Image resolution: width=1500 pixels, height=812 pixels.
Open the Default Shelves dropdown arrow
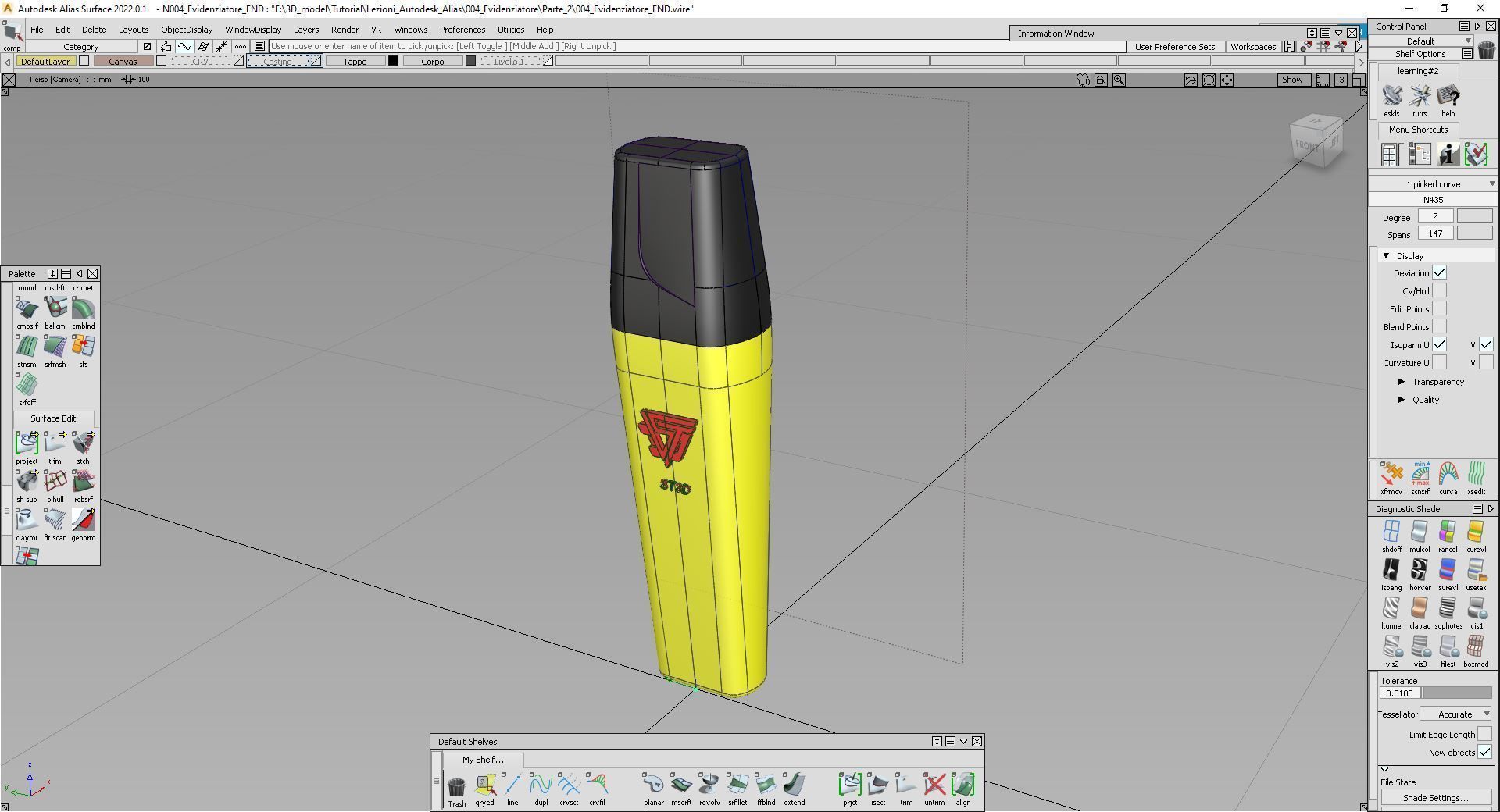[x=963, y=742]
